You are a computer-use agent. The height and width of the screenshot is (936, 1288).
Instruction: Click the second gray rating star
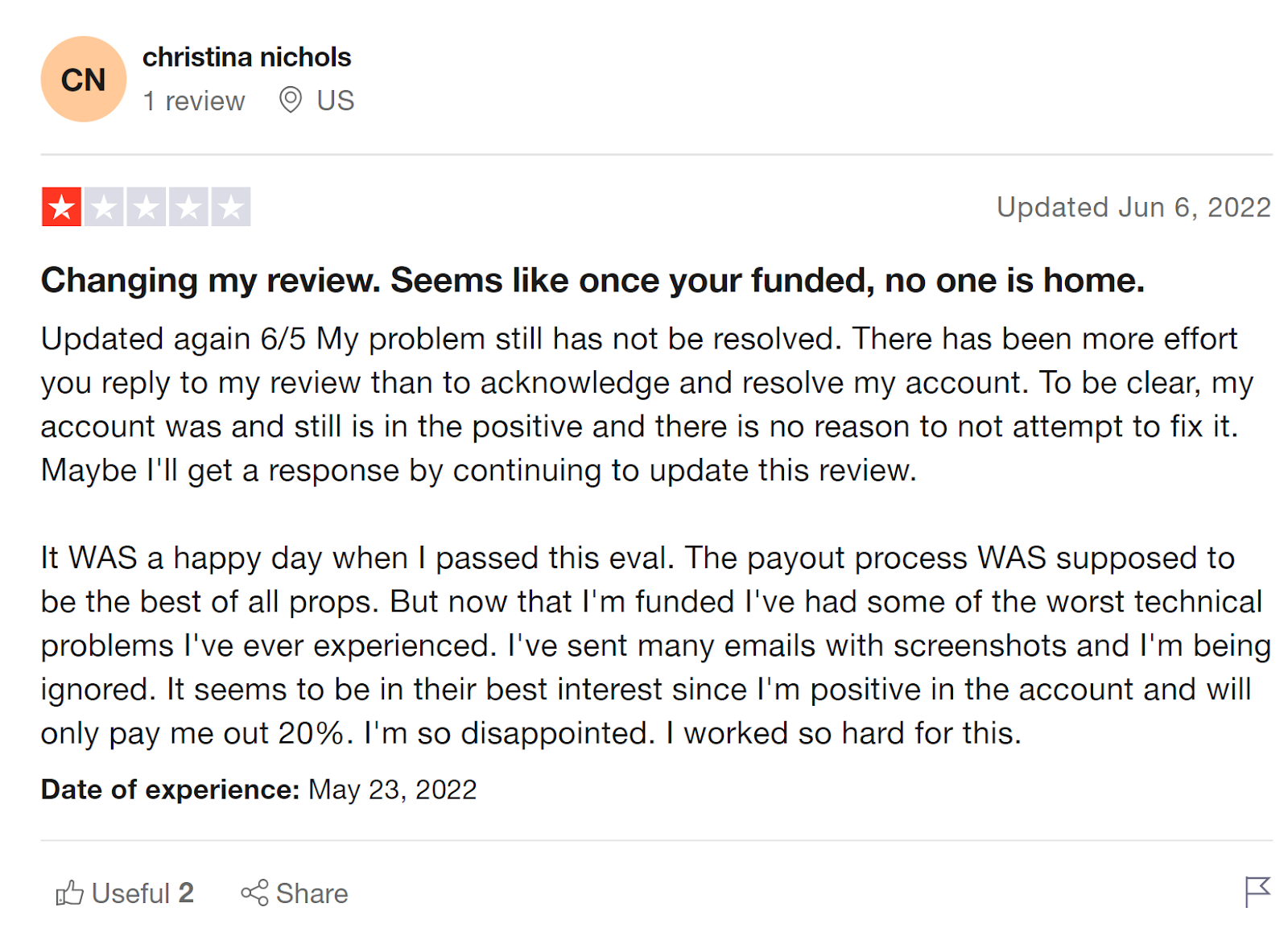pyautogui.click(x=104, y=208)
